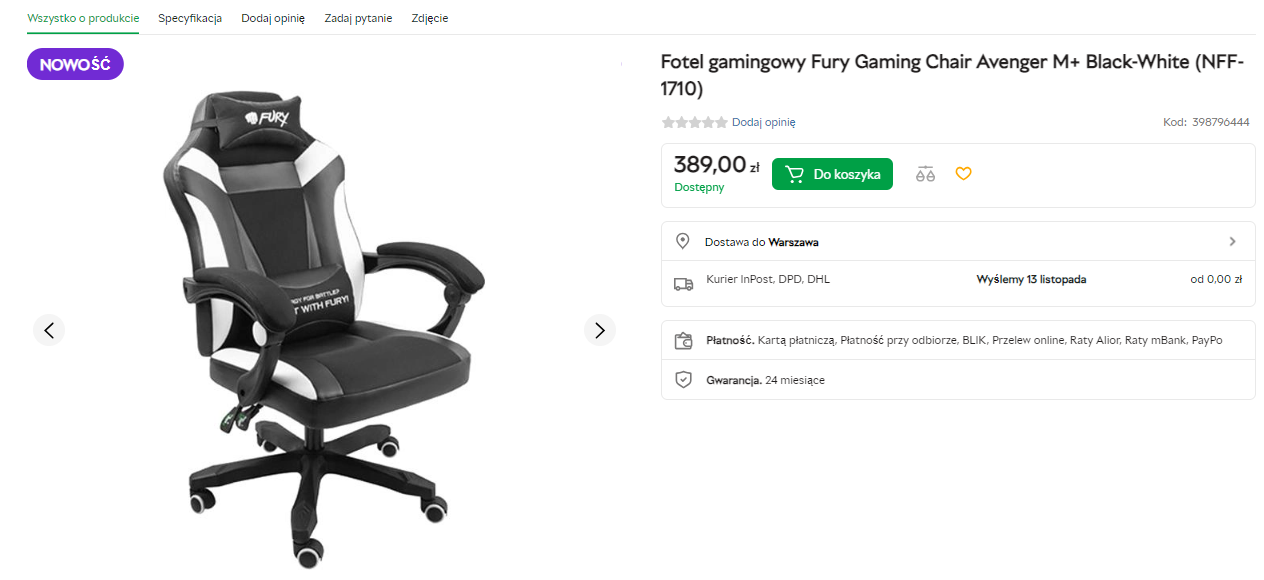Click the location pin delivery icon
The height and width of the screenshot is (580, 1264).
click(683, 241)
